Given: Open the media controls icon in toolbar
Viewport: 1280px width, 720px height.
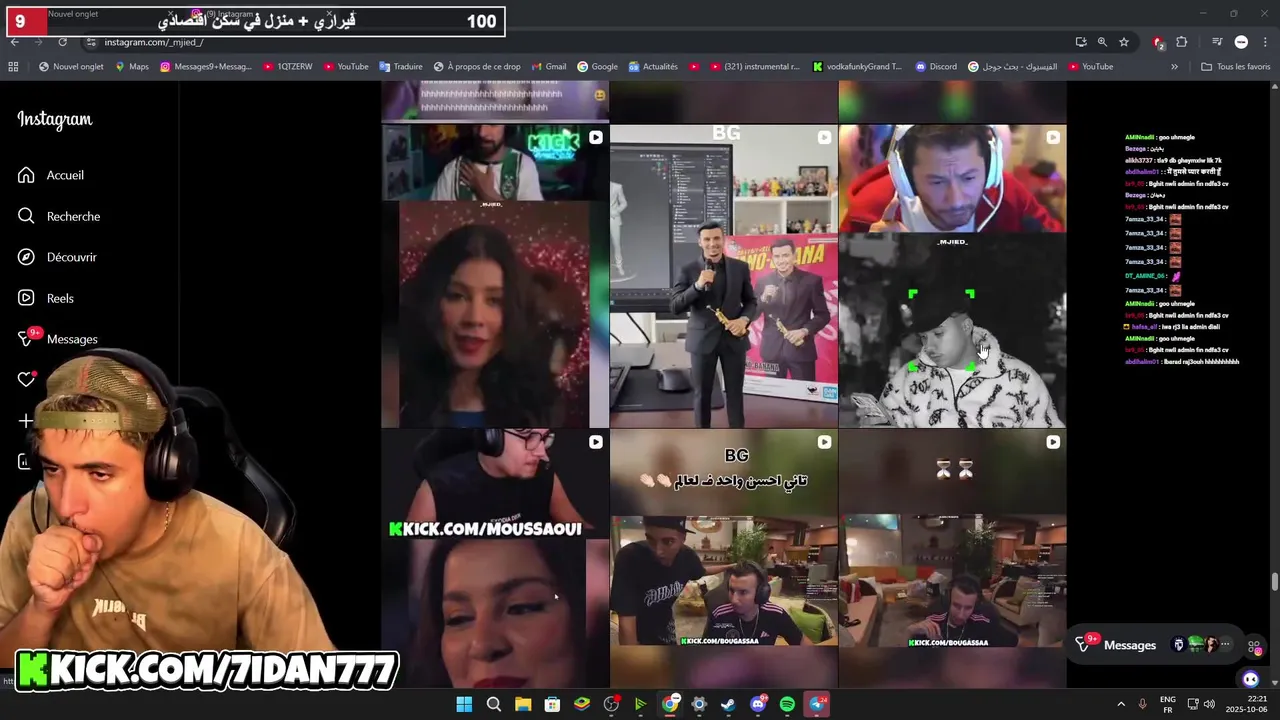Looking at the screenshot, I should 1217,42.
